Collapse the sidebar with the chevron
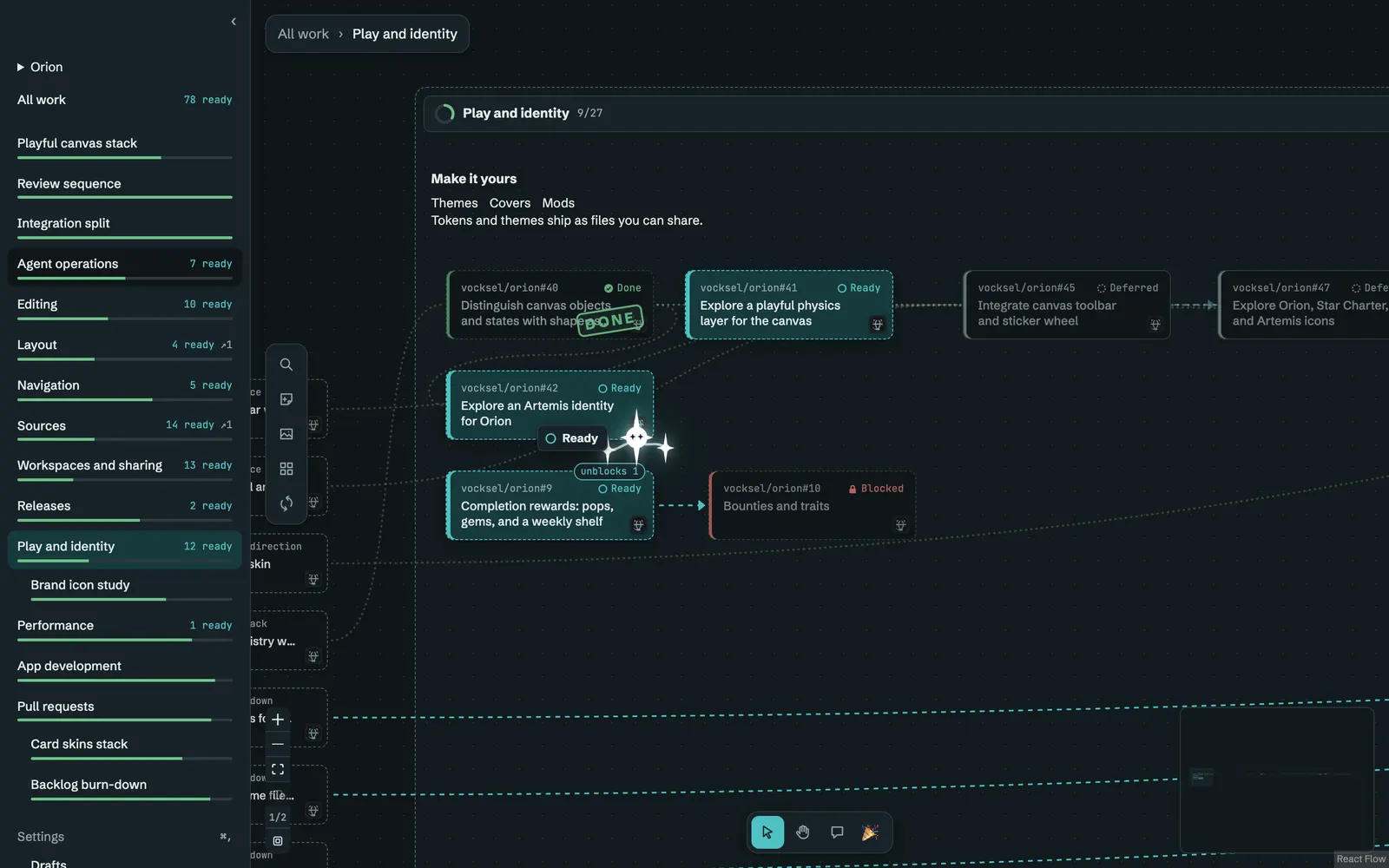The width and height of the screenshot is (1389, 868). [x=234, y=22]
